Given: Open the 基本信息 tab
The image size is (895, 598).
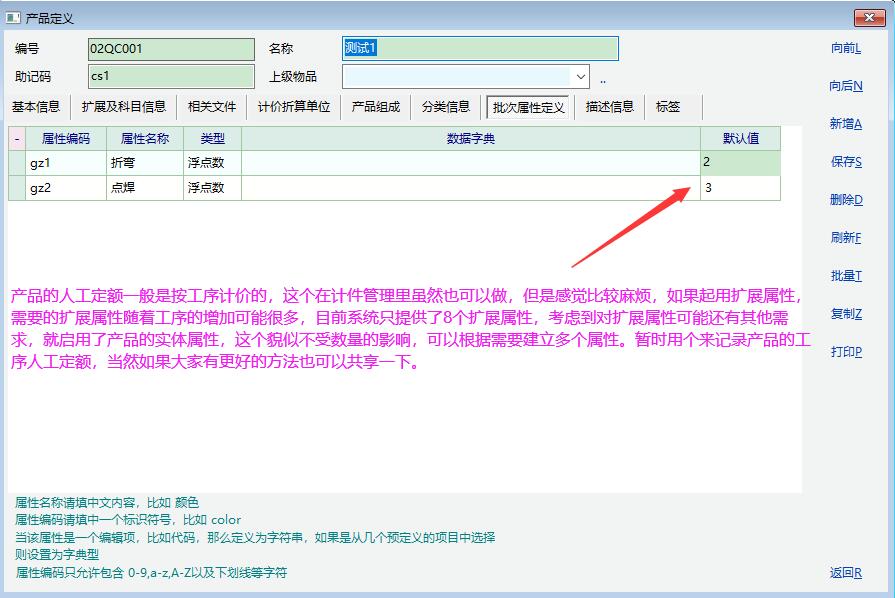Looking at the screenshot, I should (x=36, y=107).
